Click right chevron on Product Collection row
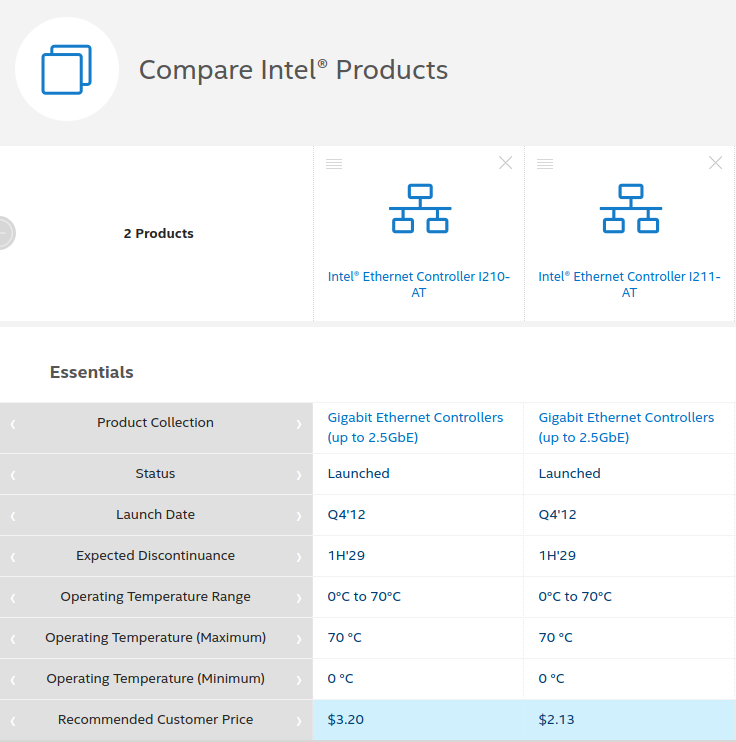Image resolution: width=736 pixels, height=742 pixels. pos(298,424)
